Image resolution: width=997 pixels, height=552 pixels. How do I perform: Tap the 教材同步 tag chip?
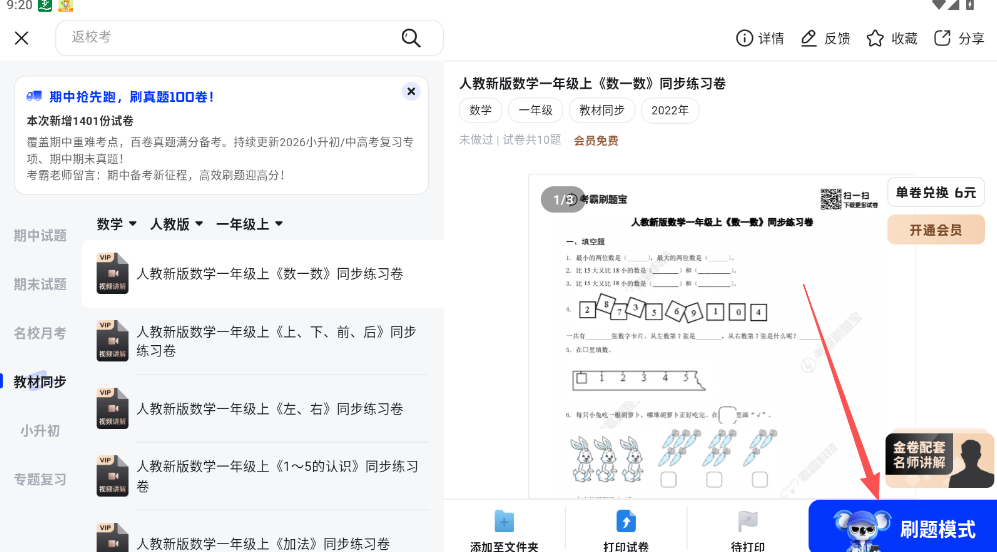pyautogui.click(x=602, y=110)
